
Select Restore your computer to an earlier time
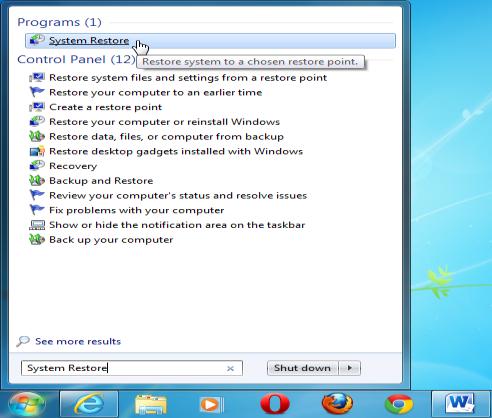click(x=156, y=92)
